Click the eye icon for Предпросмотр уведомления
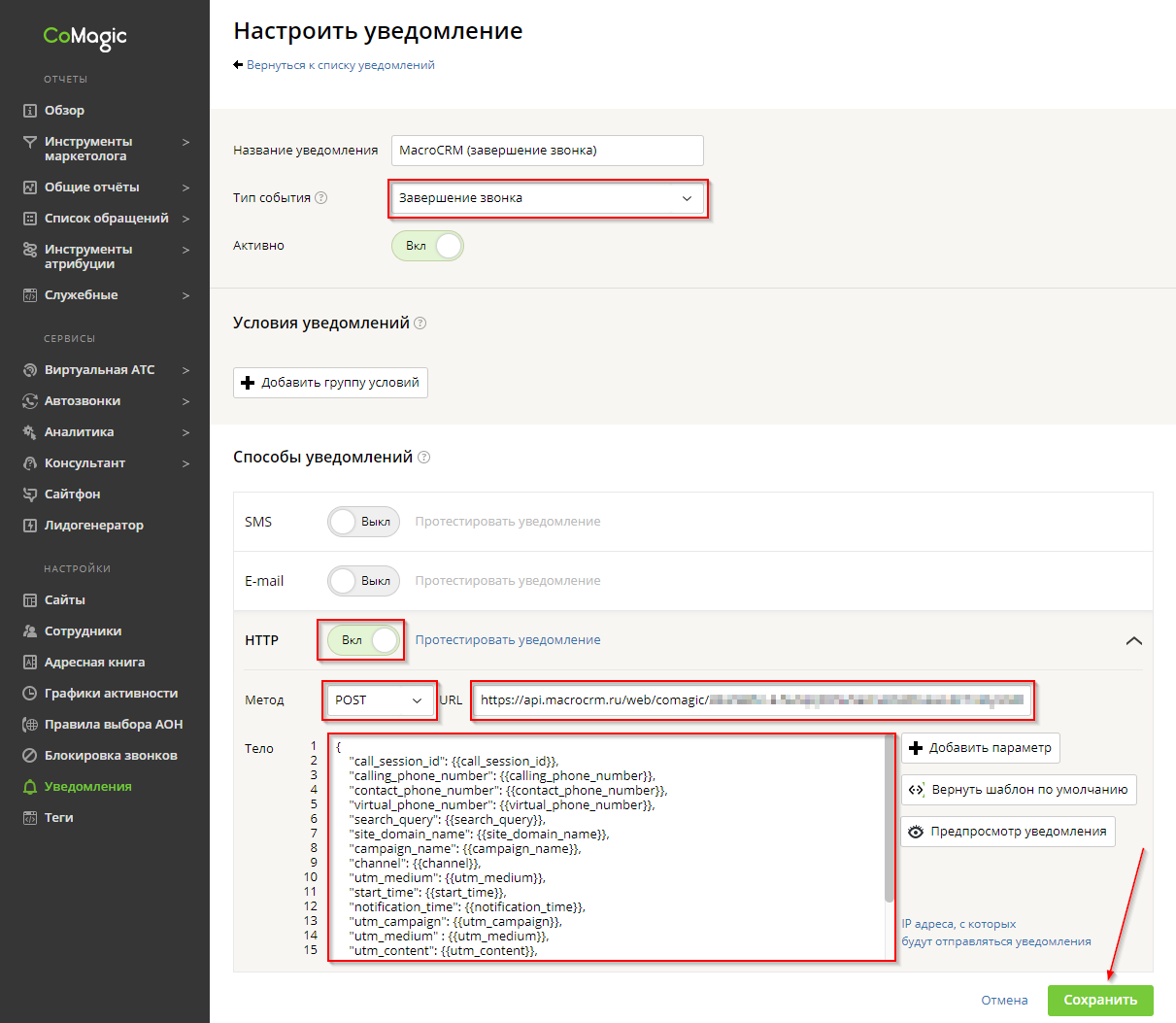Image resolution: width=1176 pixels, height=1023 pixels. [916, 832]
